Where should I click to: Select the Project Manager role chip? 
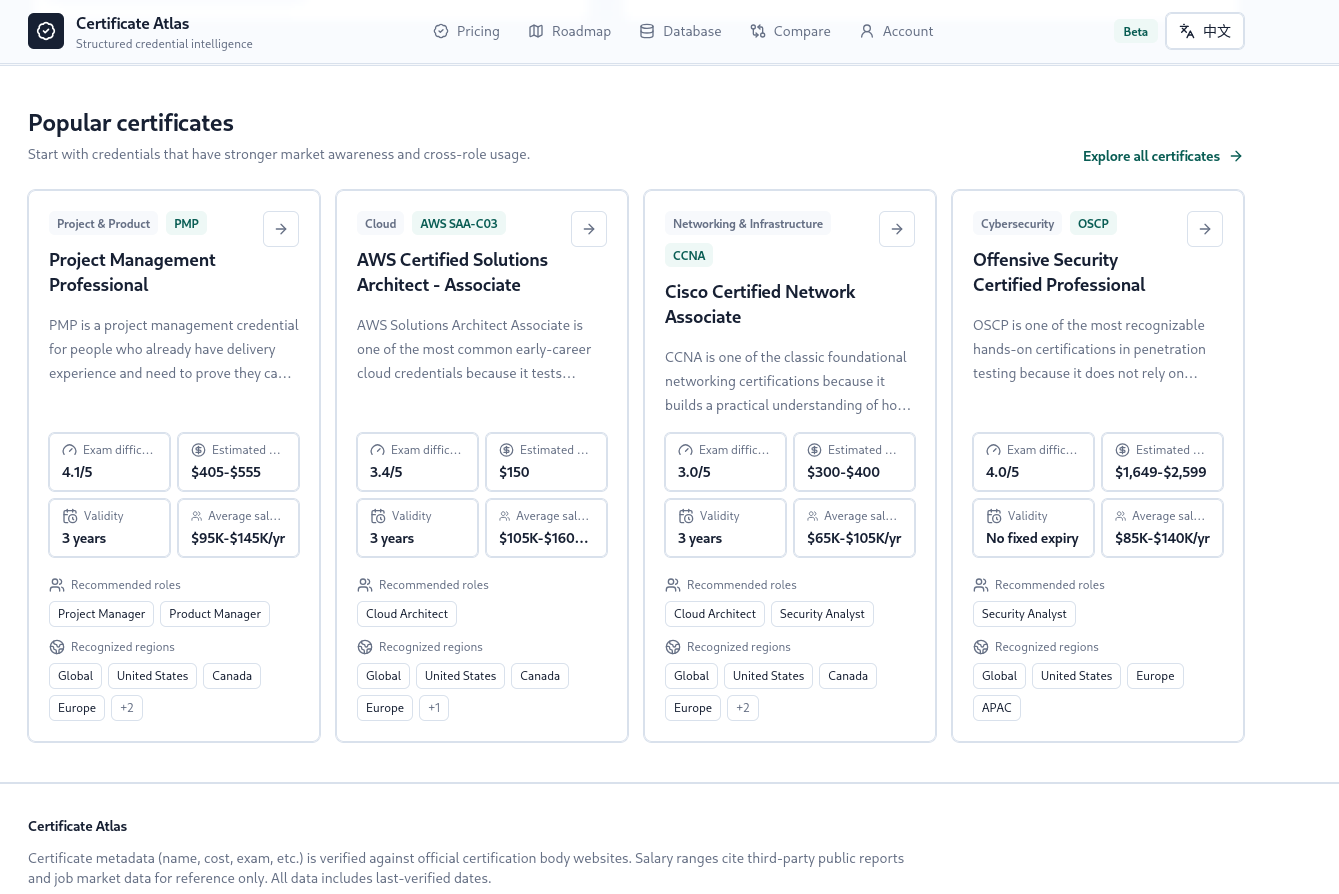[102, 614]
